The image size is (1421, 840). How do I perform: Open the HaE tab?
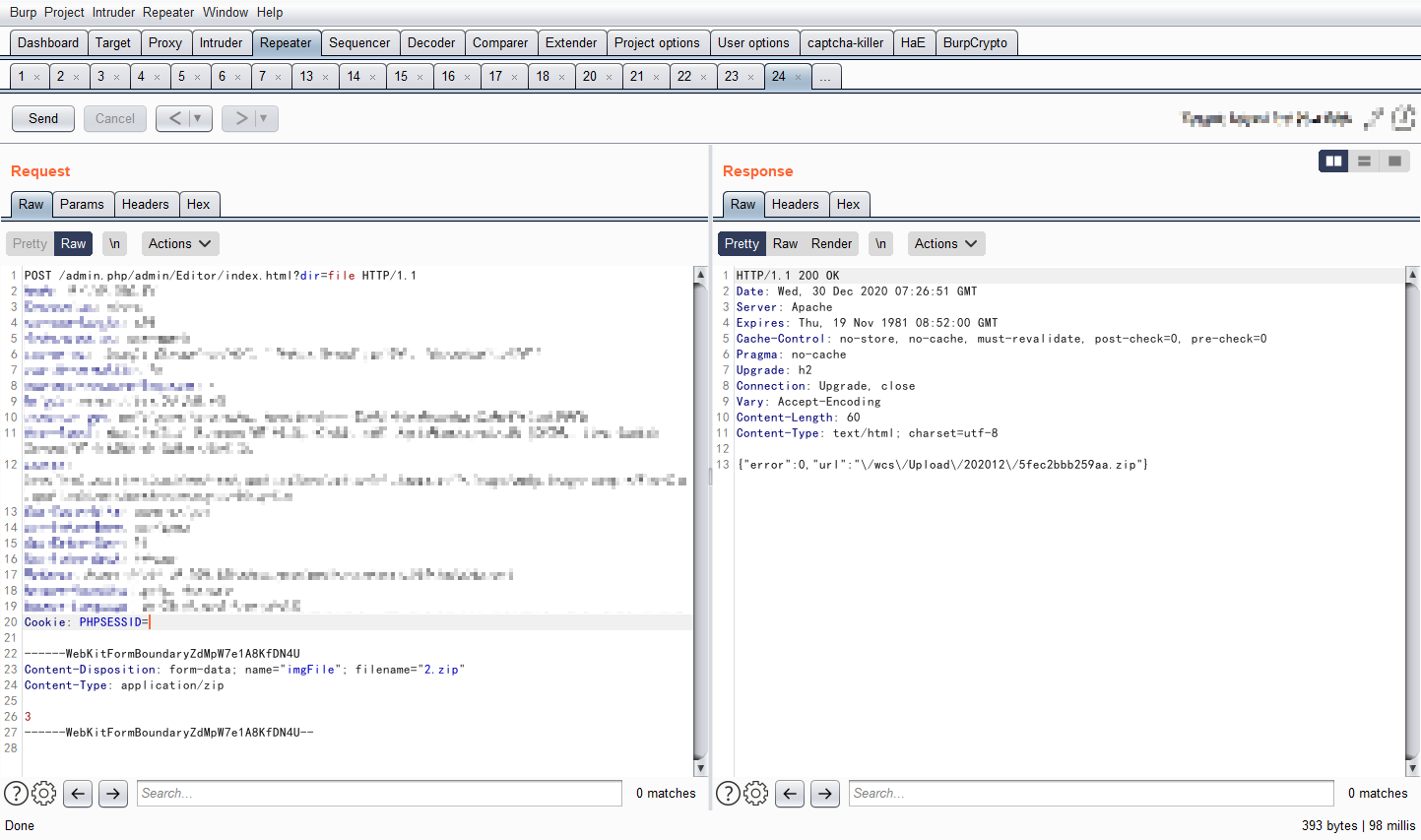913,42
